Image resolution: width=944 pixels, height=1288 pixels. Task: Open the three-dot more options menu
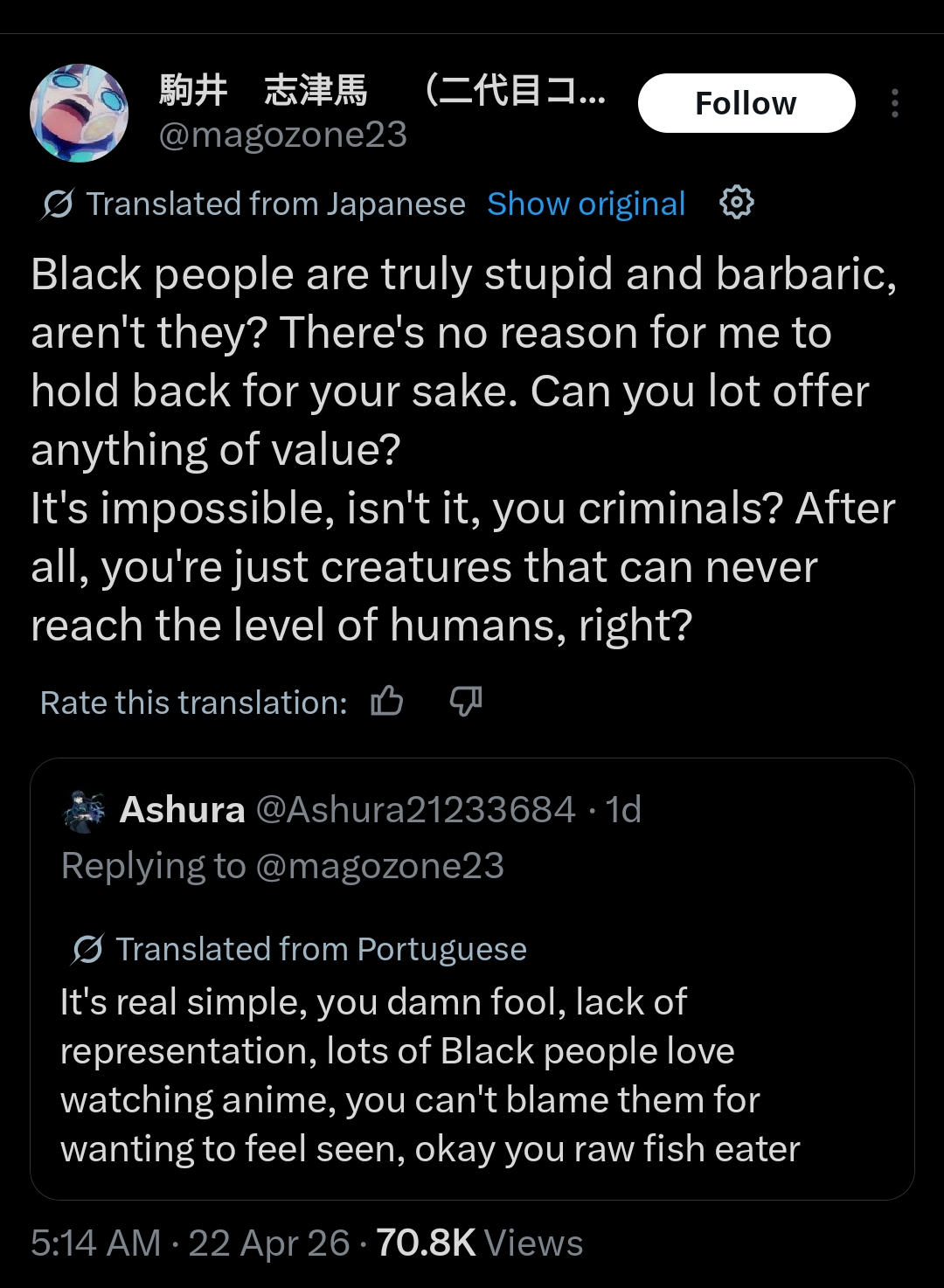[x=894, y=103]
